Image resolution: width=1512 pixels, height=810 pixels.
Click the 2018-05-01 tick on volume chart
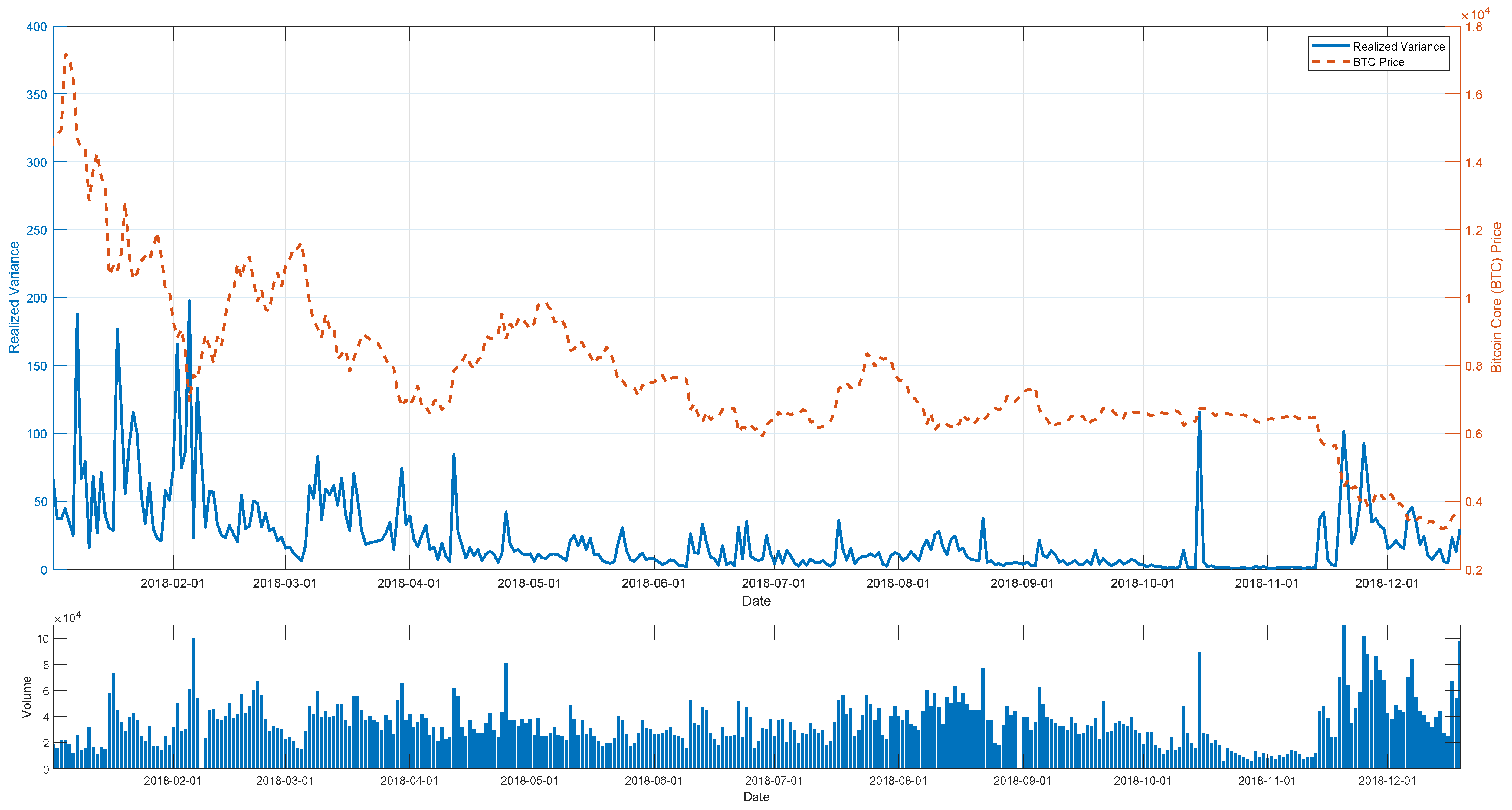529,781
